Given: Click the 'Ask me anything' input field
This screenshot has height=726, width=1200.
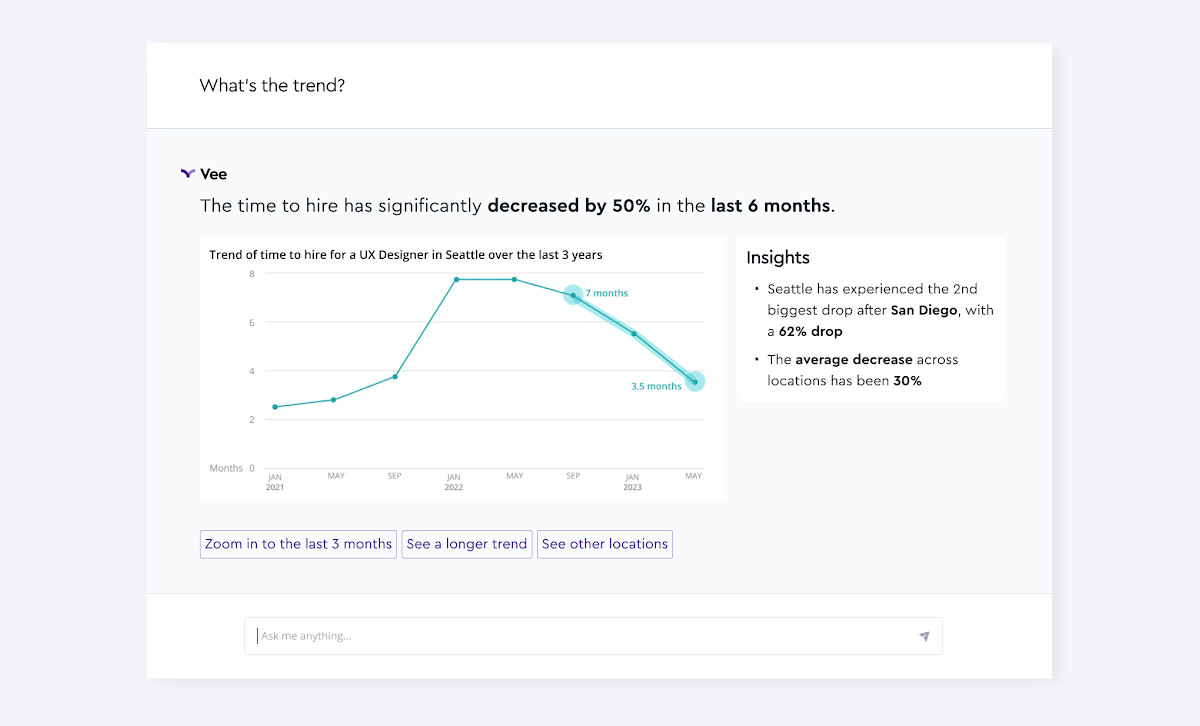Looking at the screenshot, I should 580,636.
